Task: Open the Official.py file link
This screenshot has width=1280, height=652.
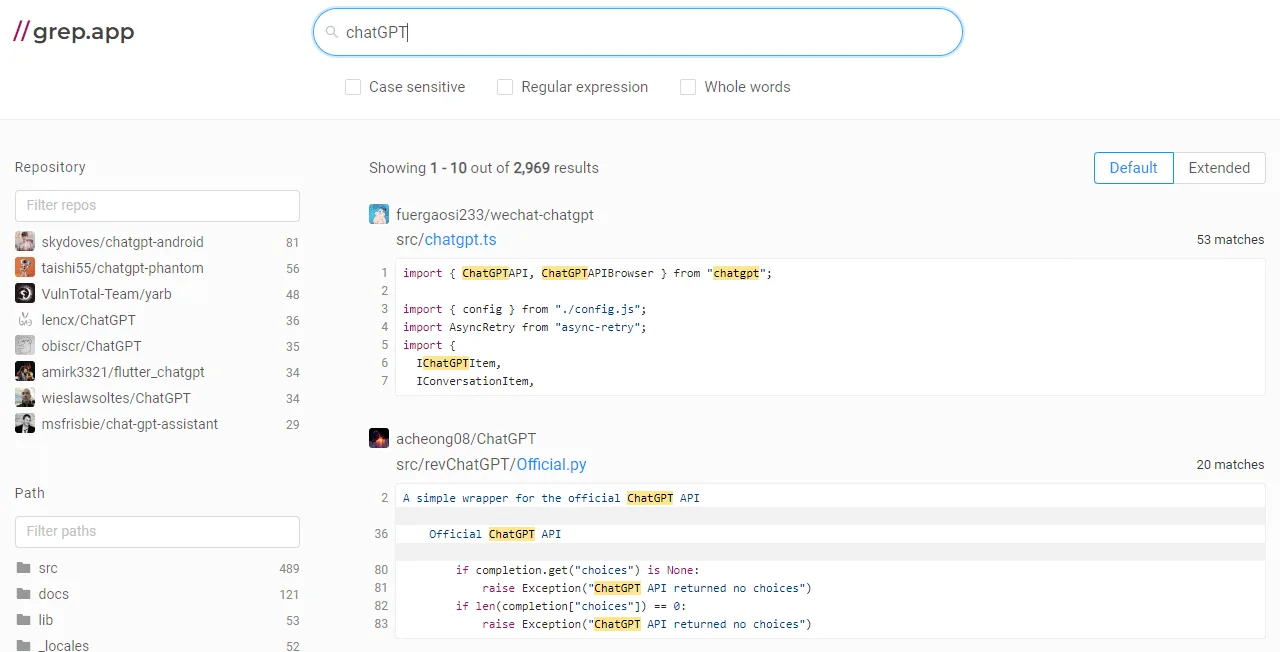Action: click(551, 464)
